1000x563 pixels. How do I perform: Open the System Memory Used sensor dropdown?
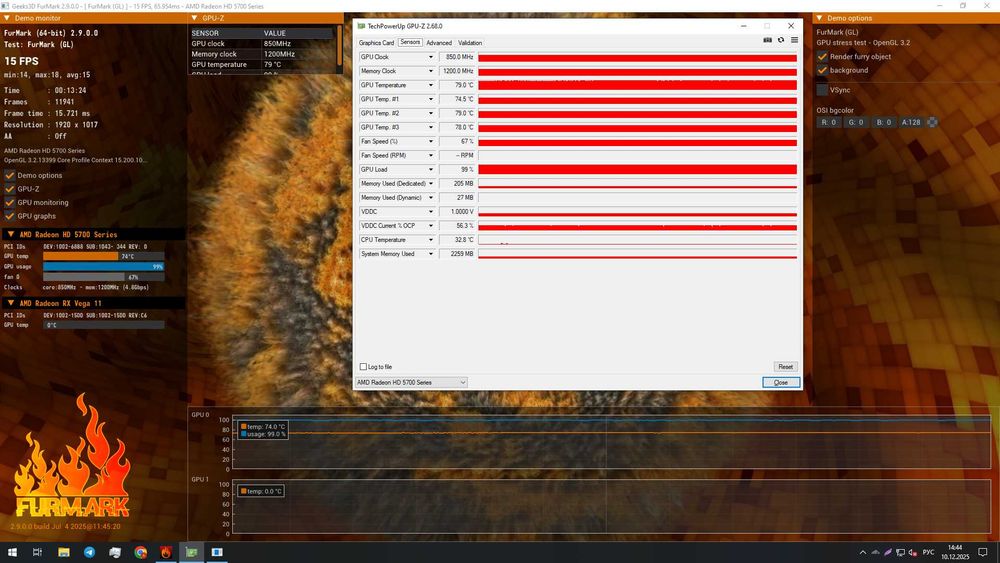click(x=430, y=254)
